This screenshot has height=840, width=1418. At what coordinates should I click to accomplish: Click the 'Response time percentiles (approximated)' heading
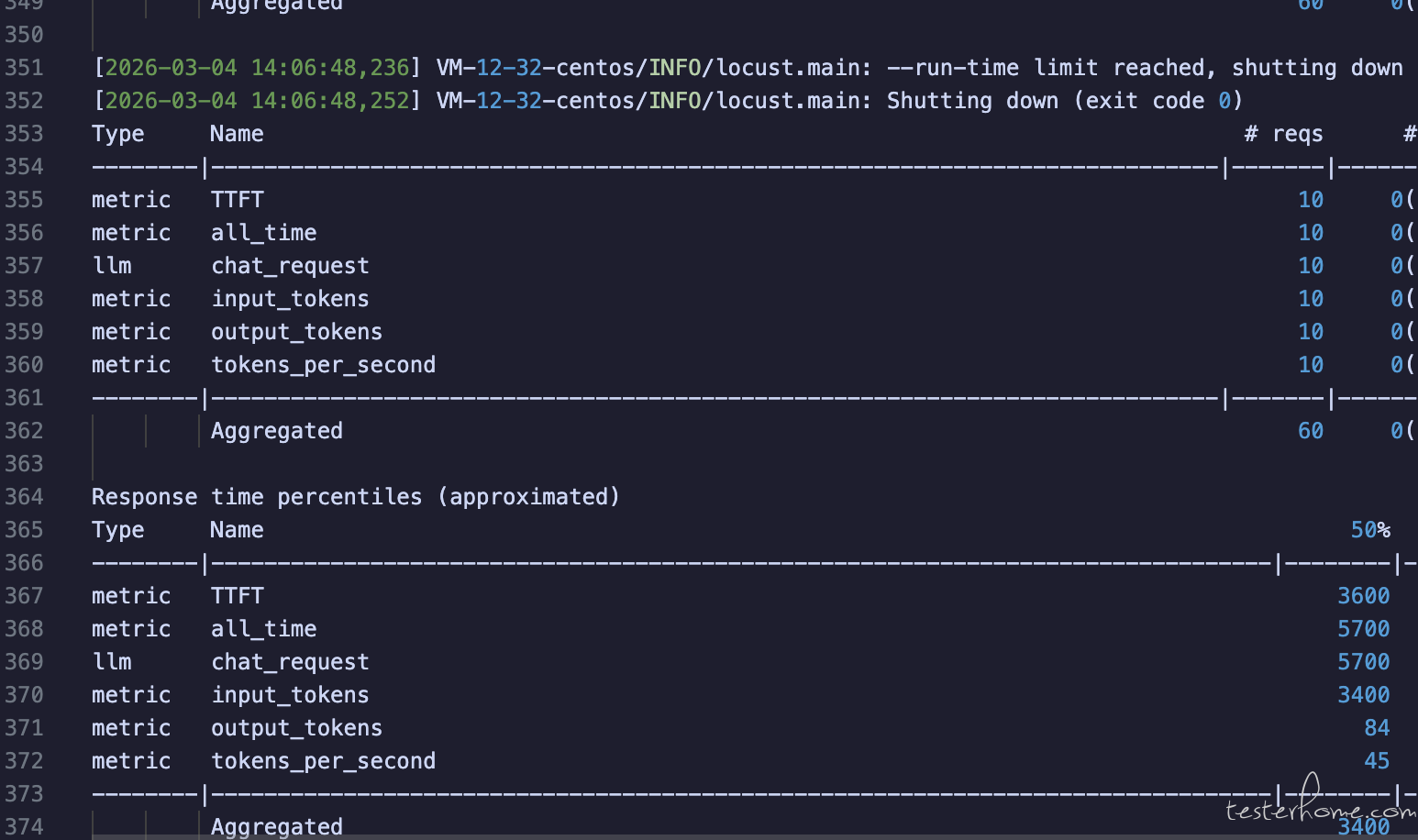355,497
